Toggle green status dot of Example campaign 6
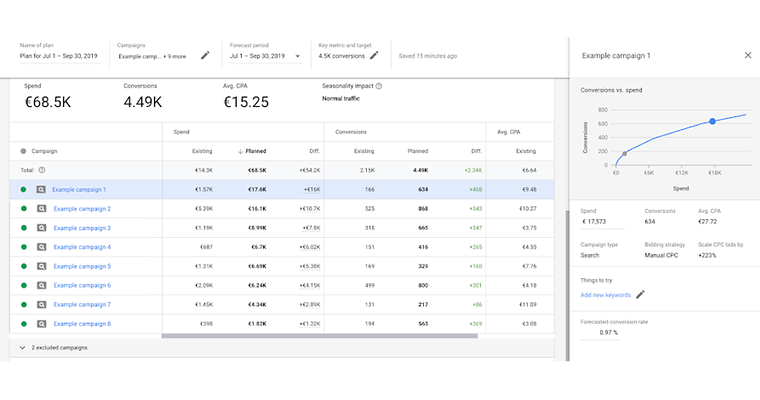Screen dimensions: 760x400 (x=23, y=286)
